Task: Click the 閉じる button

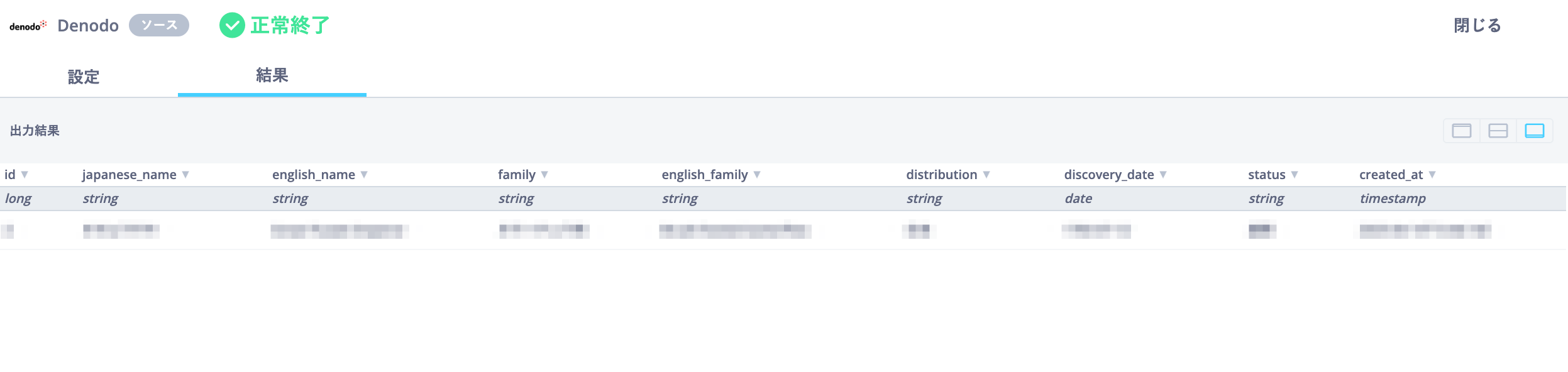Action: [x=1477, y=25]
